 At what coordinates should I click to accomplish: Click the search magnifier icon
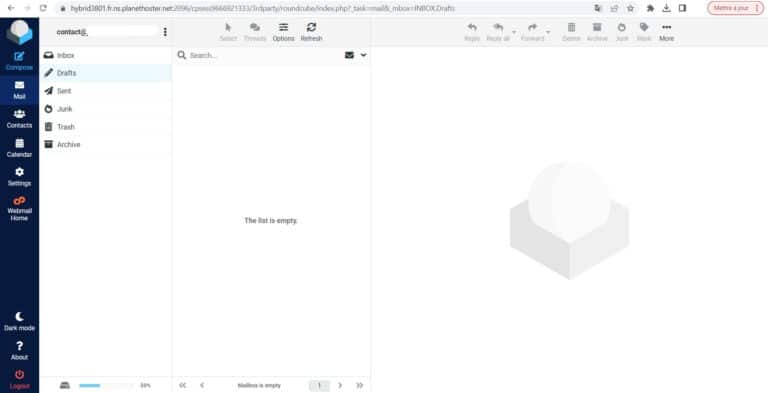(x=181, y=55)
